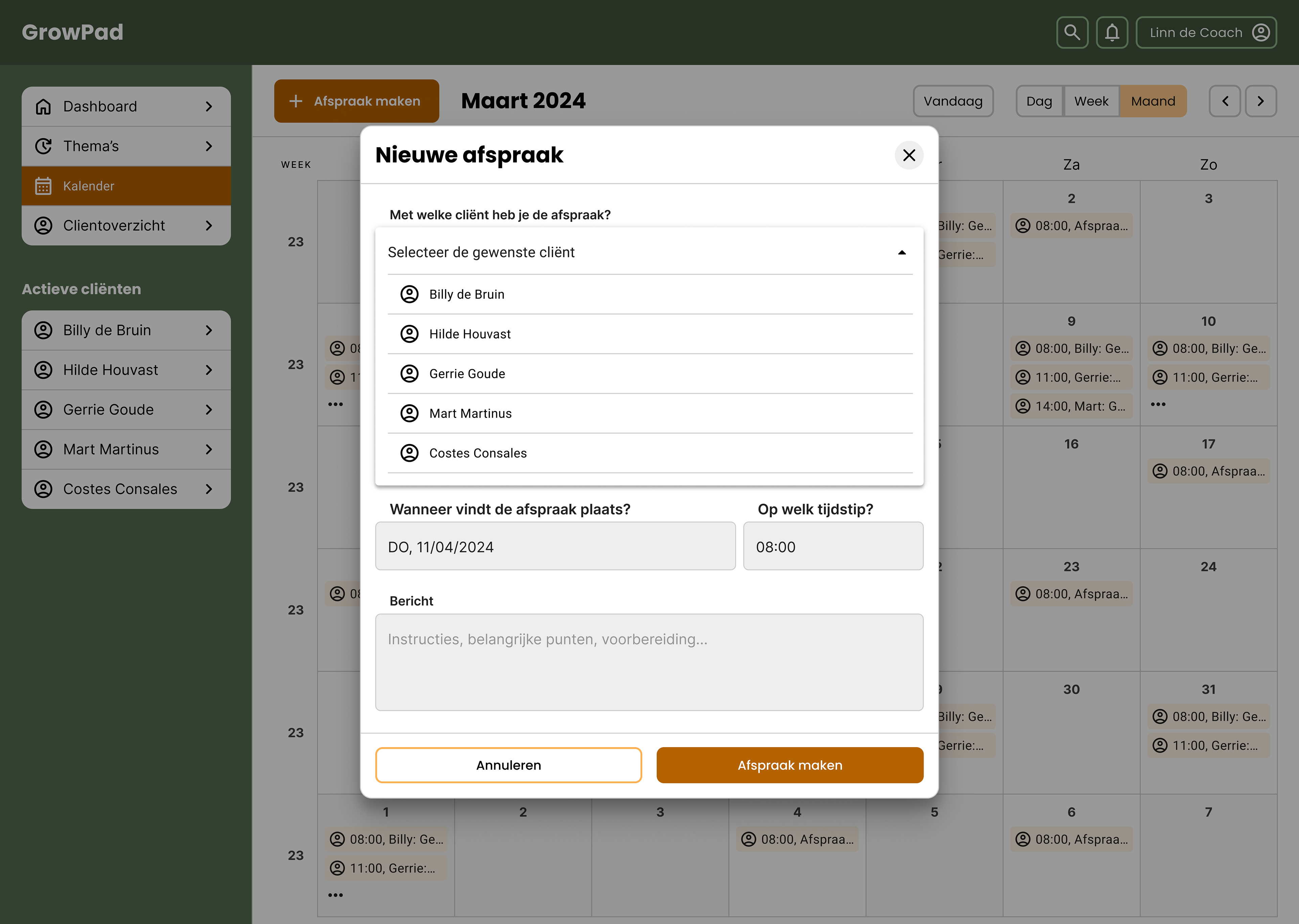
Task: Expand sidebar Costes Consales chevron
Action: pos(209,489)
